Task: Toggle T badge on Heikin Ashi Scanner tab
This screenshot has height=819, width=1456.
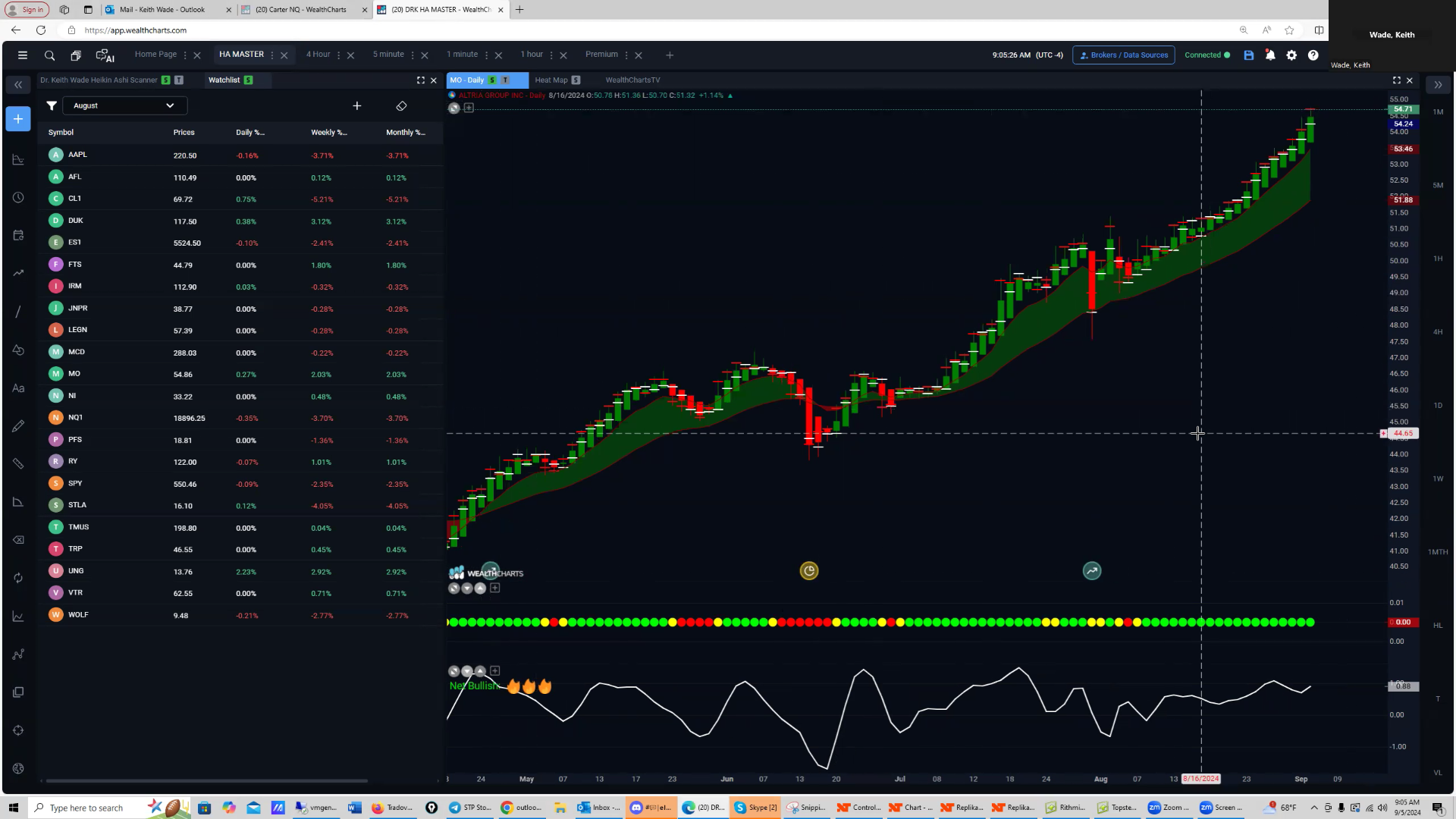Action: click(x=179, y=80)
